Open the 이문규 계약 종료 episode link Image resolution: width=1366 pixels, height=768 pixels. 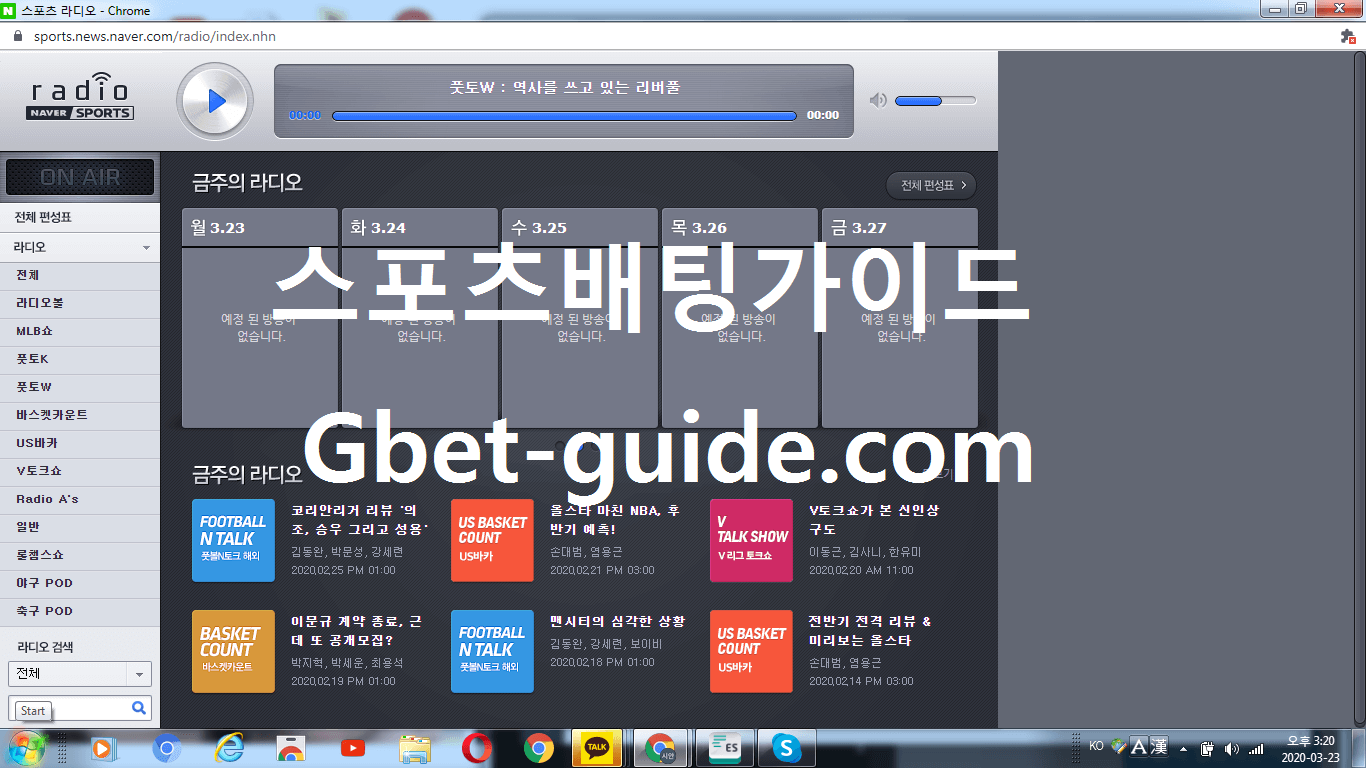point(356,630)
